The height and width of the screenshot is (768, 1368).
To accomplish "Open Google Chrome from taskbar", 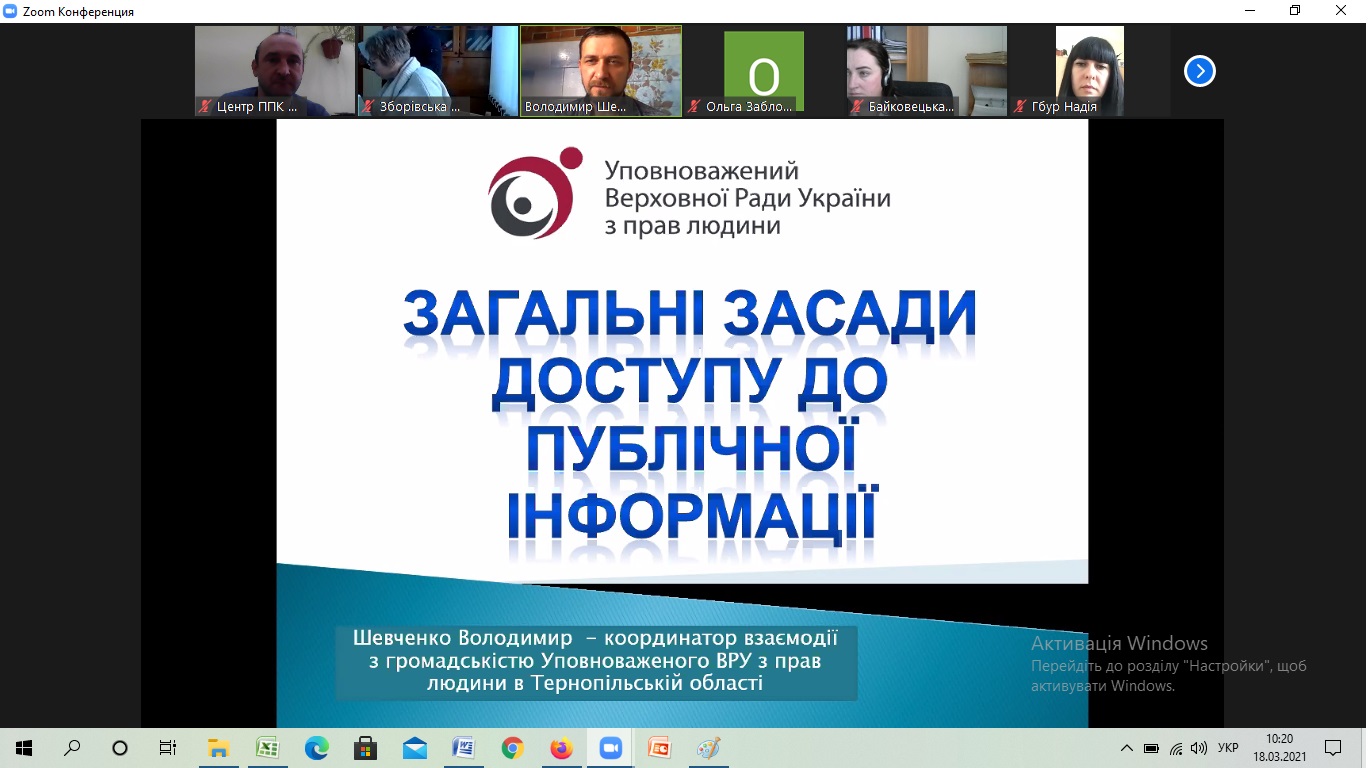I will [512, 748].
